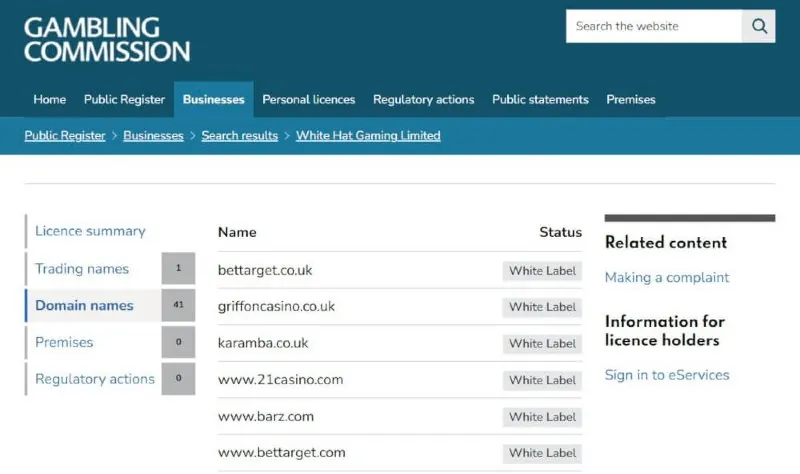This screenshot has height=474, width=800.
Task: Click the Name column header
Action: pyautogui.click(x=237, y=233)
